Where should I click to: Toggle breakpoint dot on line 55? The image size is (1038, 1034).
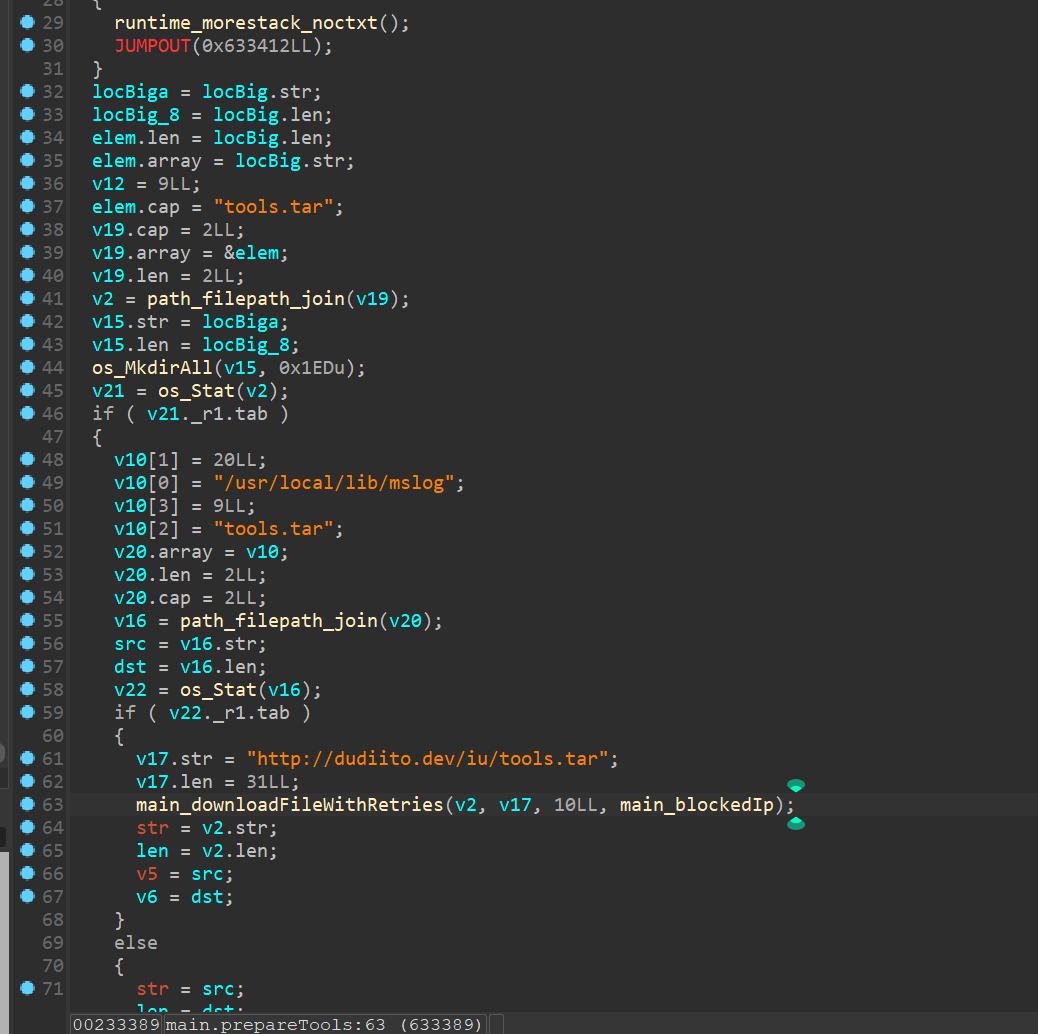[27, 620]
